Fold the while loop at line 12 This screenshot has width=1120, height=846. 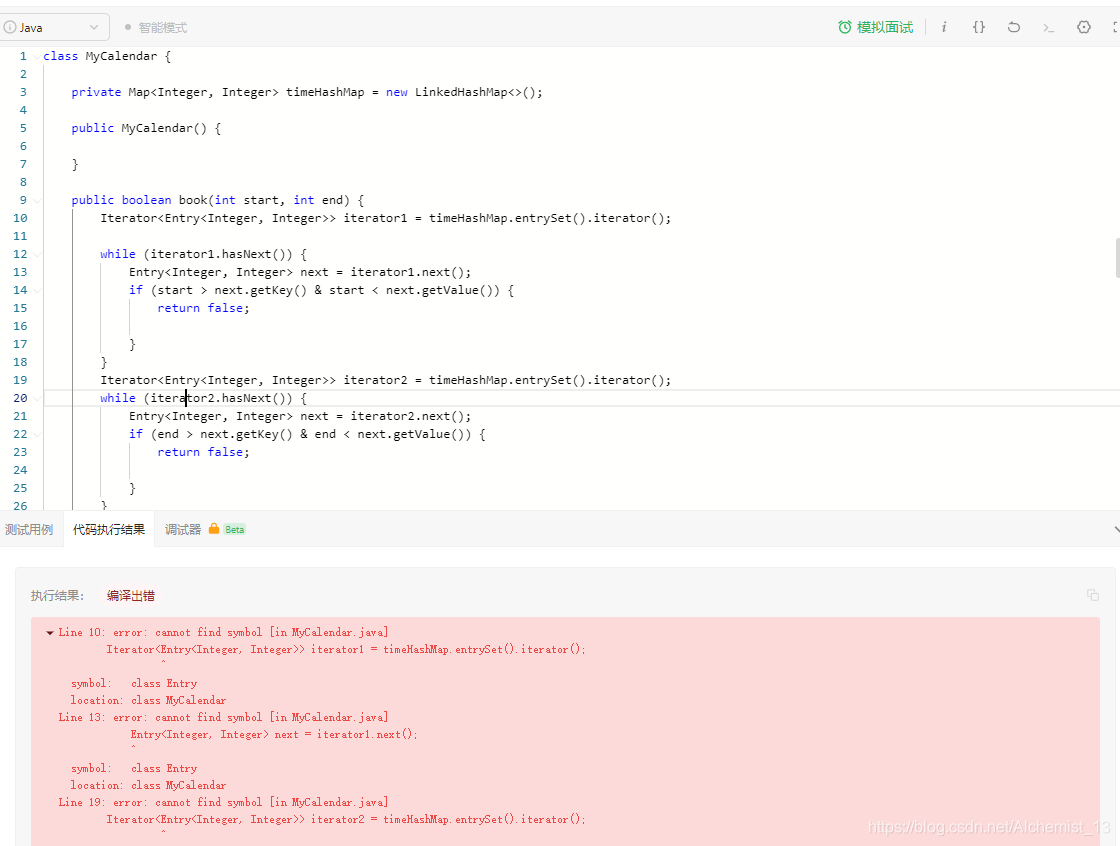(37, 254)
